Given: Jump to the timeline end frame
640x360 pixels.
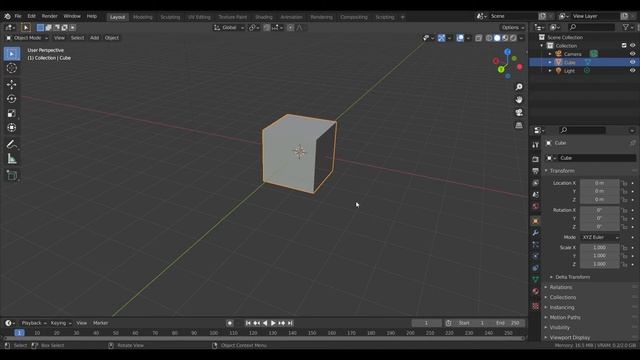Looking at the screenshot, I should [x=290, y=323].
